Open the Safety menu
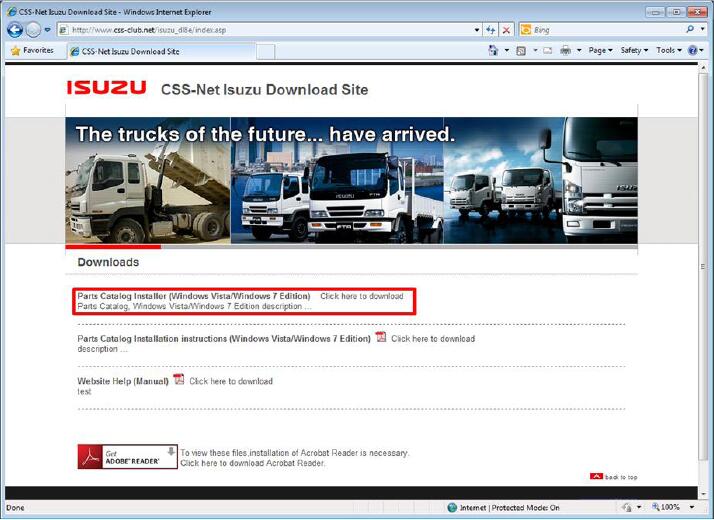This screenshot has width=714, height=520. coord(634,50)
